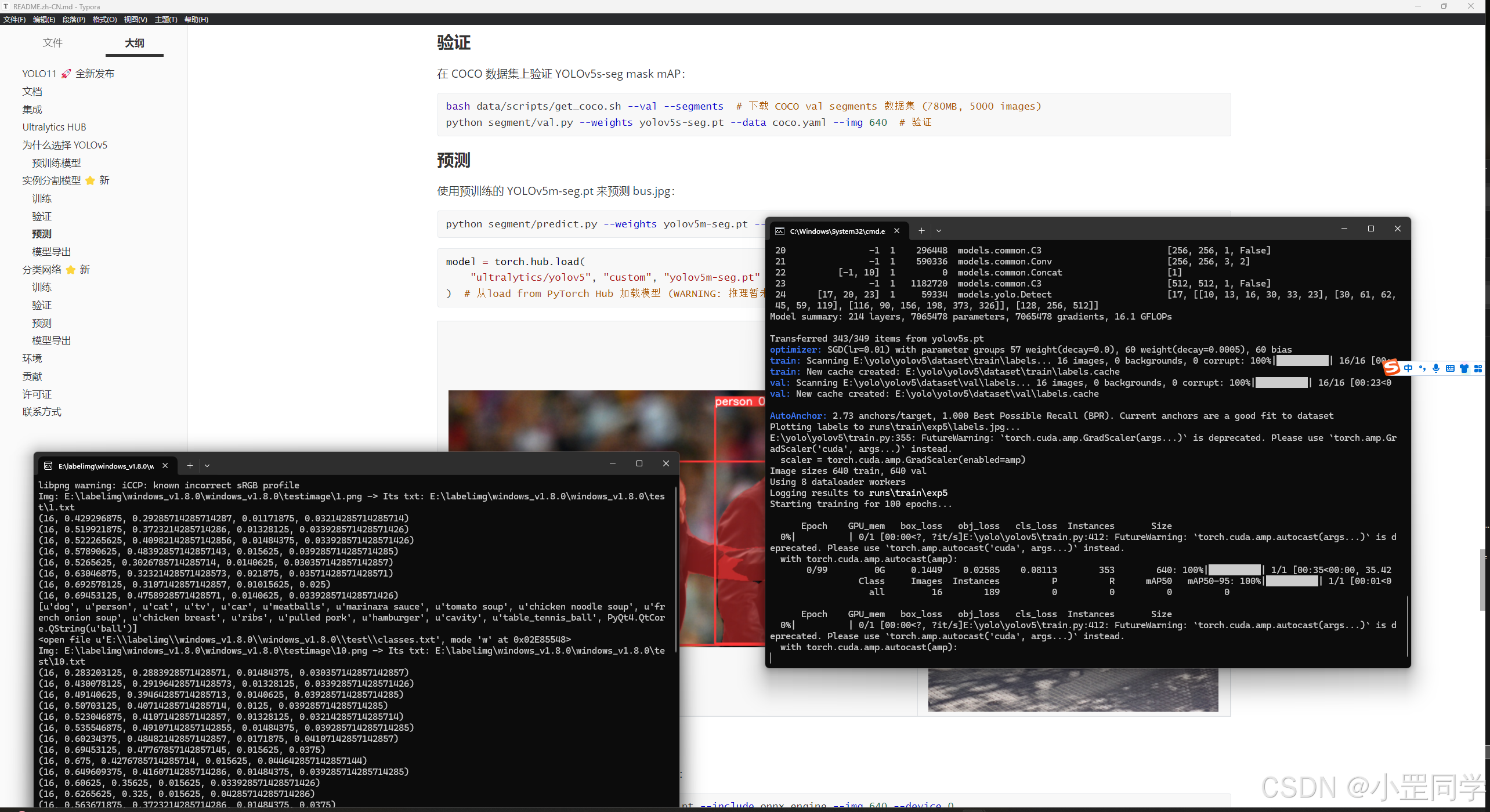Select 训练 under 实例分割模型 in outline
Image resolution: width=1490 pixels, height=812 pixels.
tap(42, 198)
